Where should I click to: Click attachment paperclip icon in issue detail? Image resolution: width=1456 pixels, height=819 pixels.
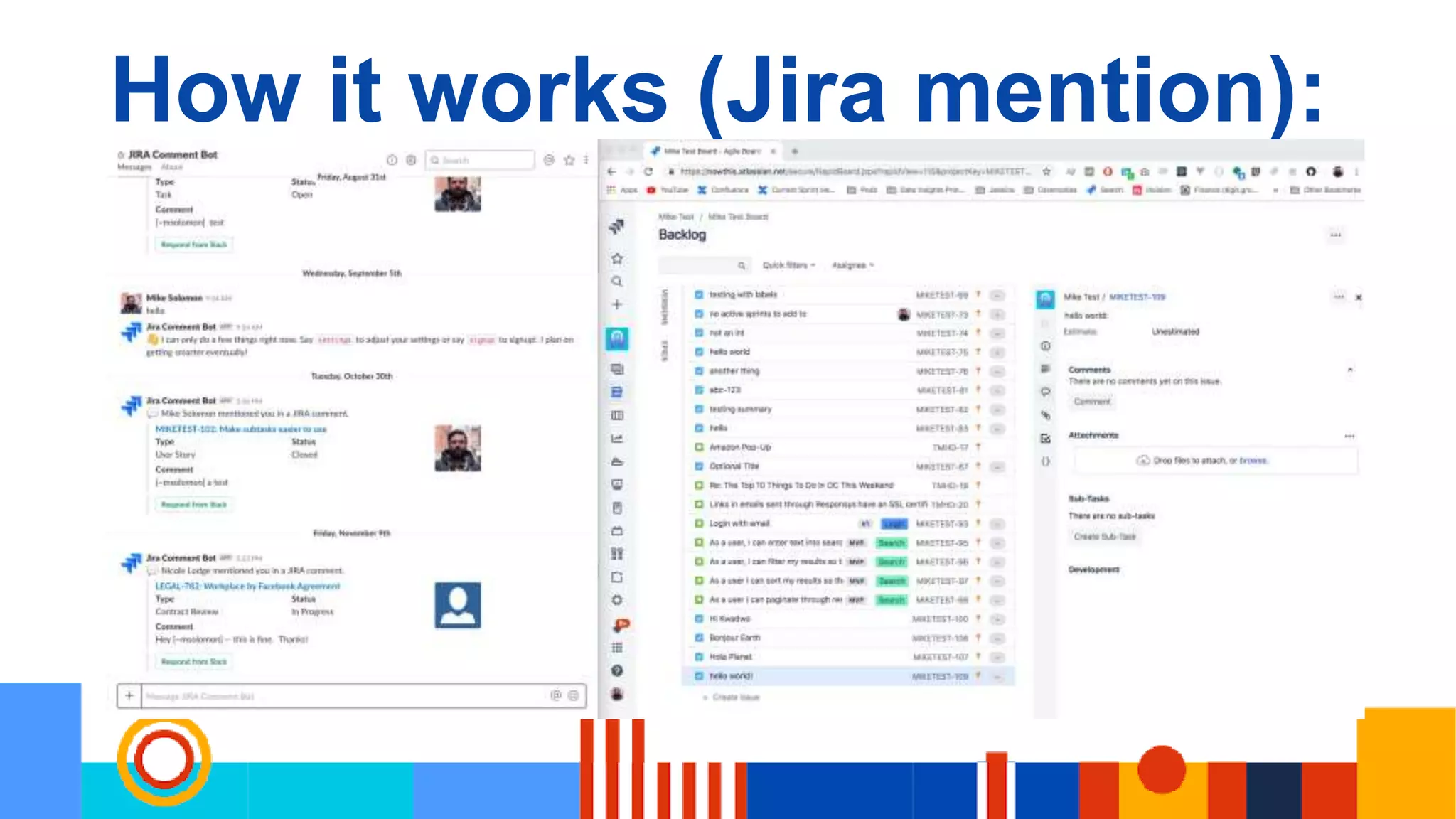pos(1045,414)
